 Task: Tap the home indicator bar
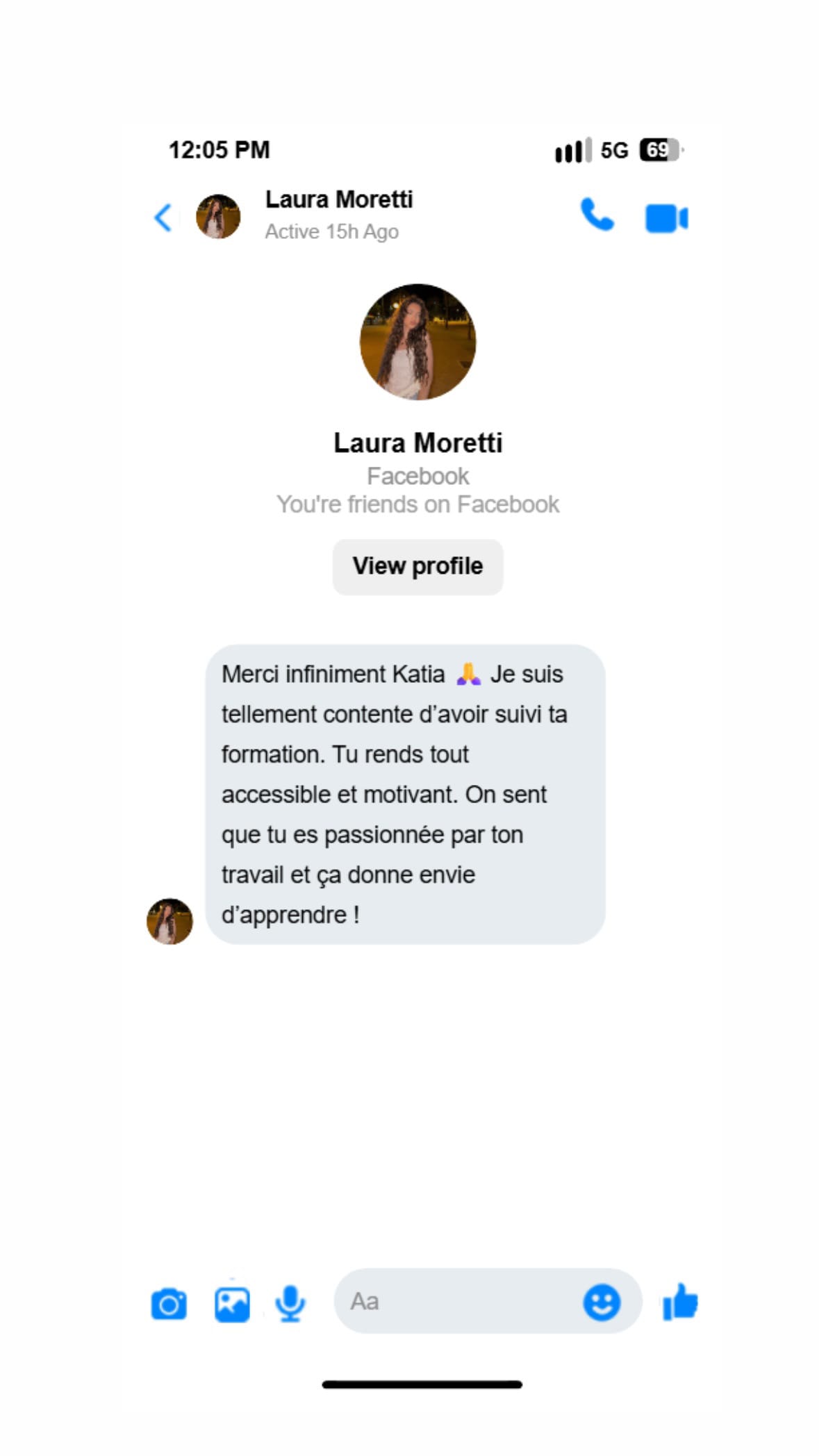[x=422, y=1384]
